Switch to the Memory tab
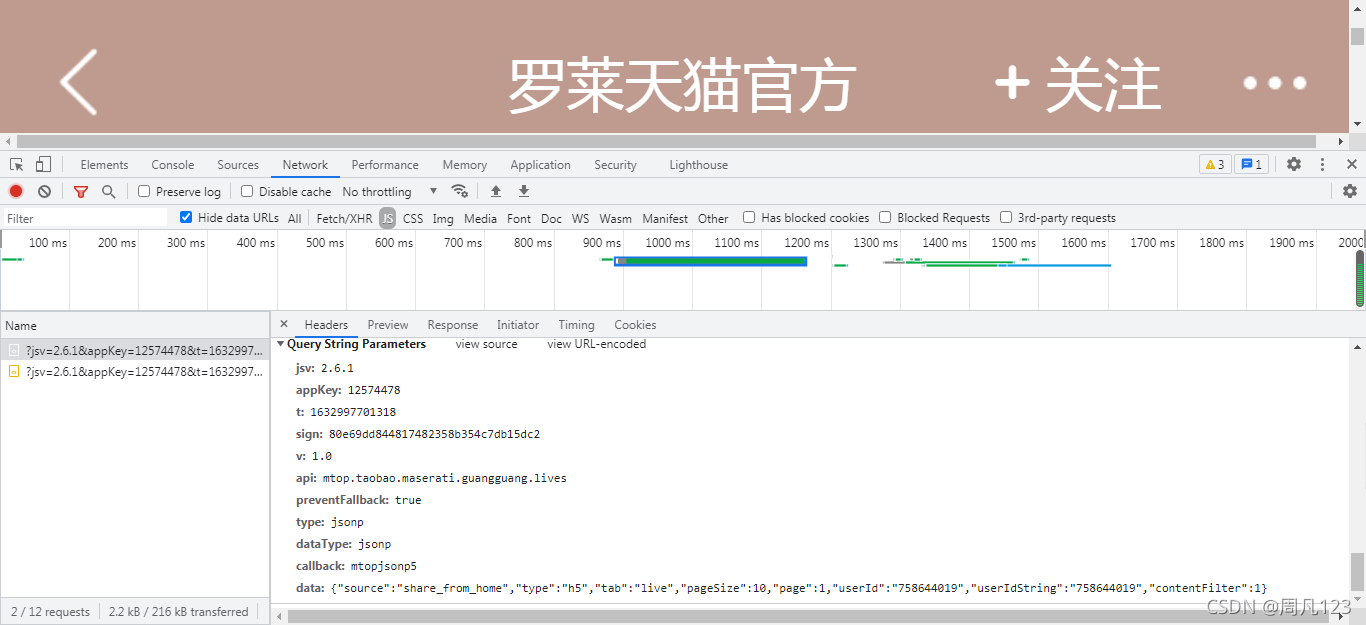 tap(465, 165)
